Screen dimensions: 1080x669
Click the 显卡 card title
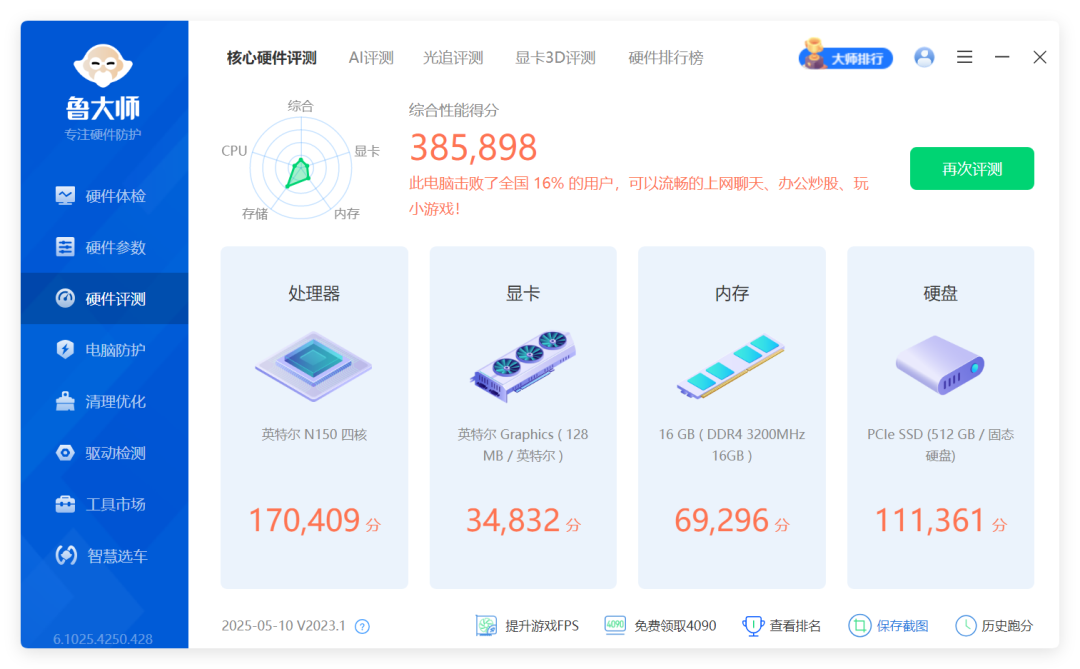523,294
